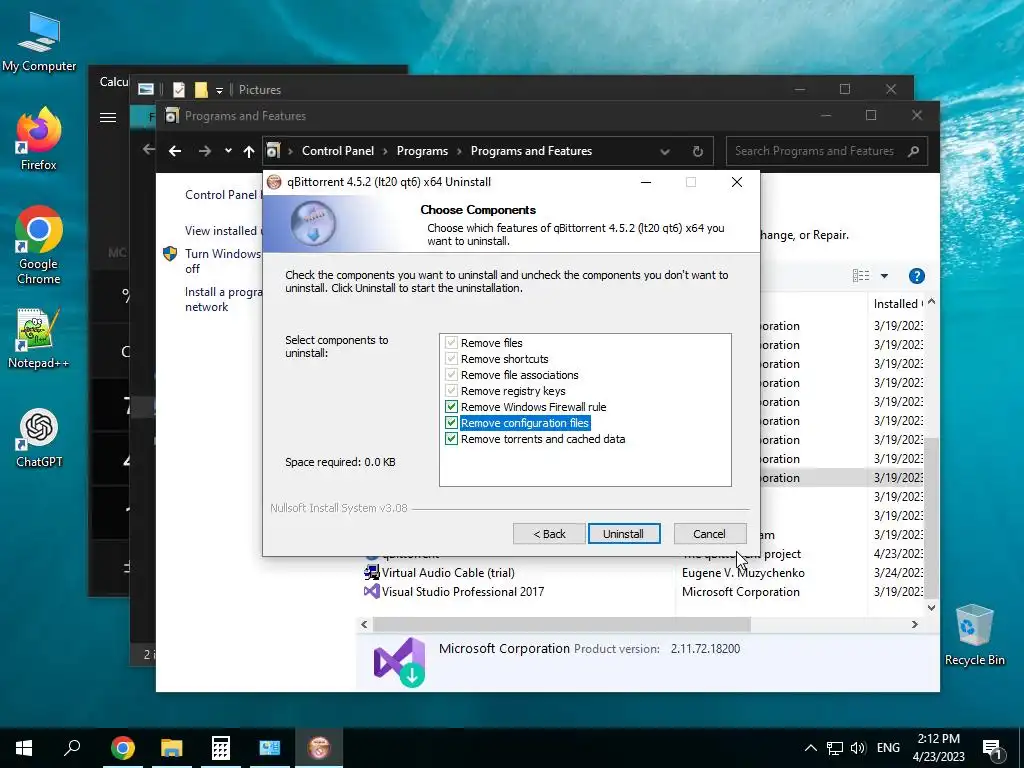Launch Firefox from the desktop

39,139
